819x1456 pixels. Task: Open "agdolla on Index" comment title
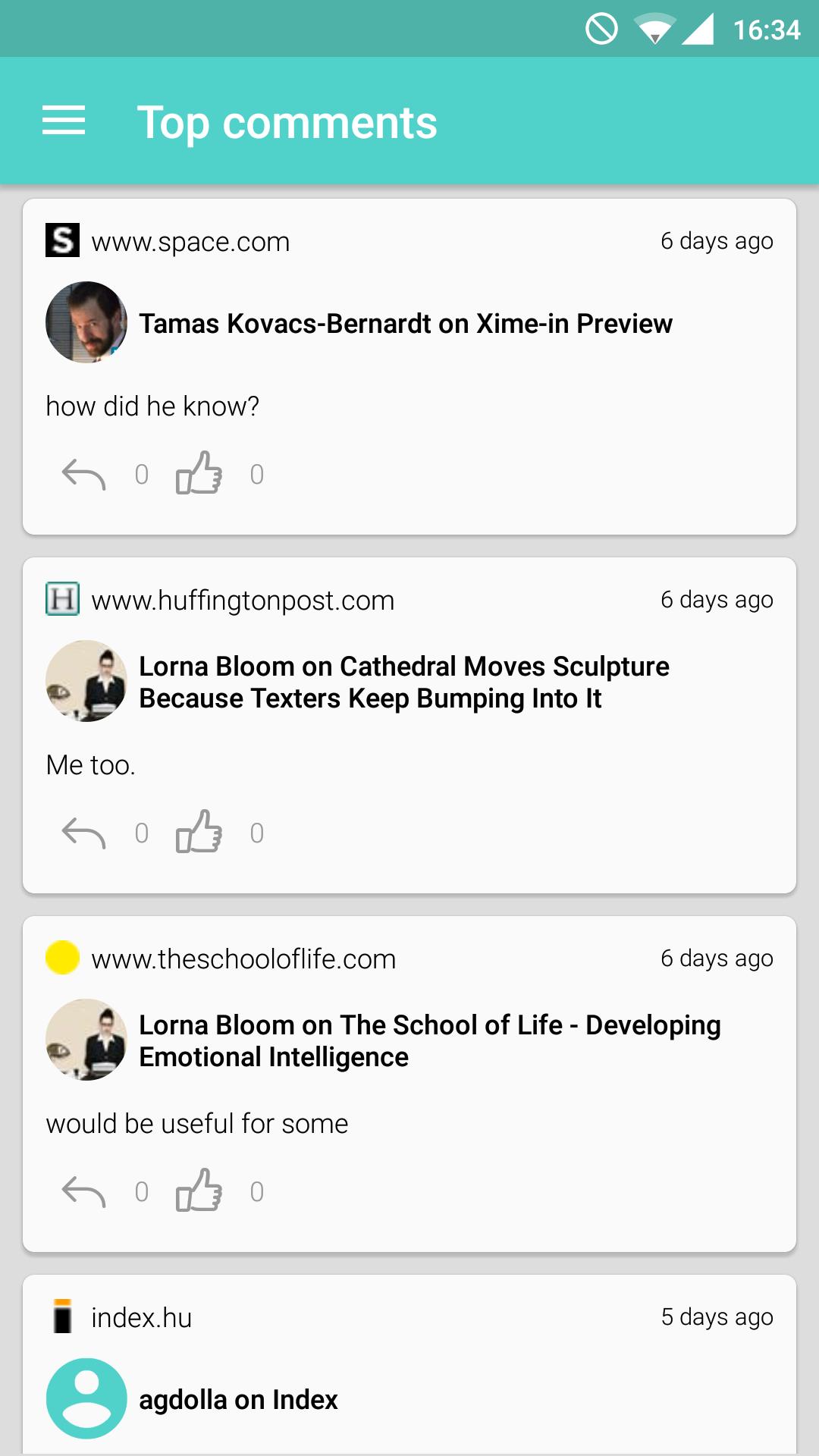[x=238, y=1400]
